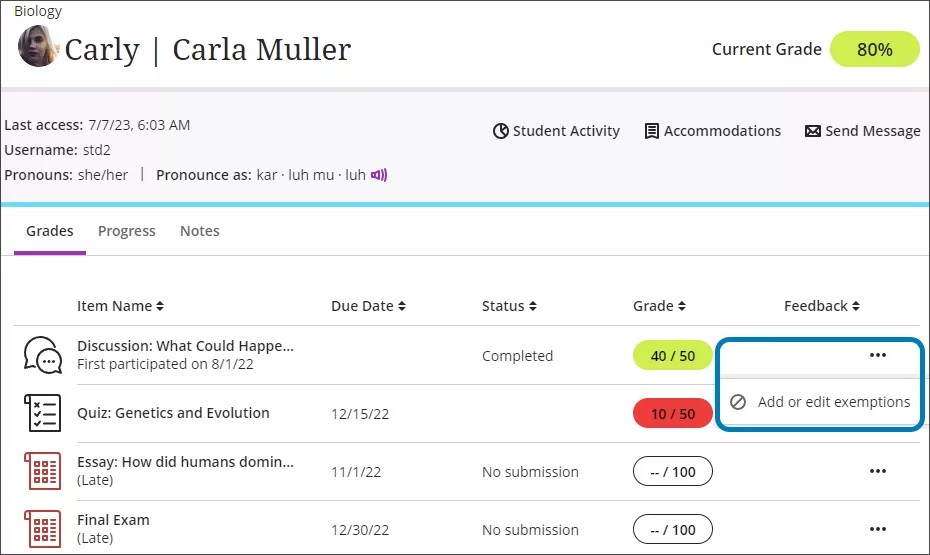This screenshot has width=930, height=555.
Task: Click Carly's profile picture
Action: (38, 46)
